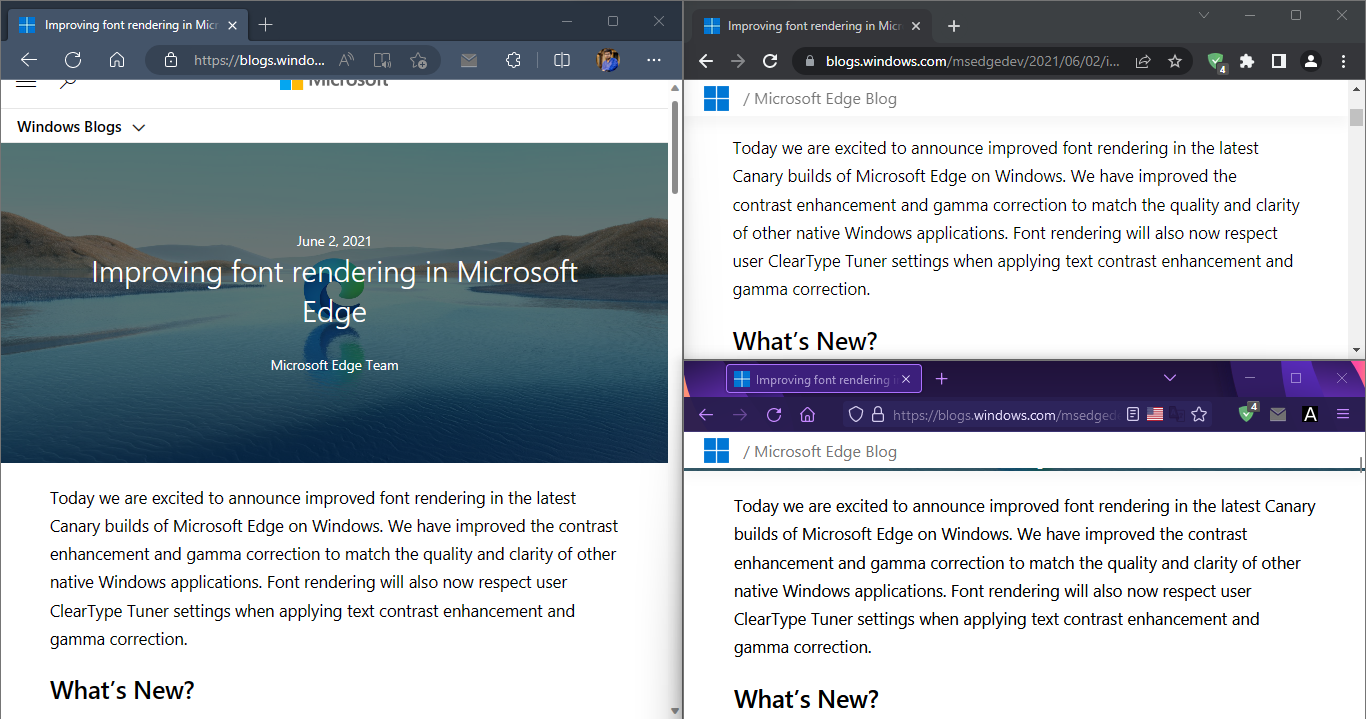Click Edge's split screen icon
Screen dimensions: 1366x719
tap(562, 60)
